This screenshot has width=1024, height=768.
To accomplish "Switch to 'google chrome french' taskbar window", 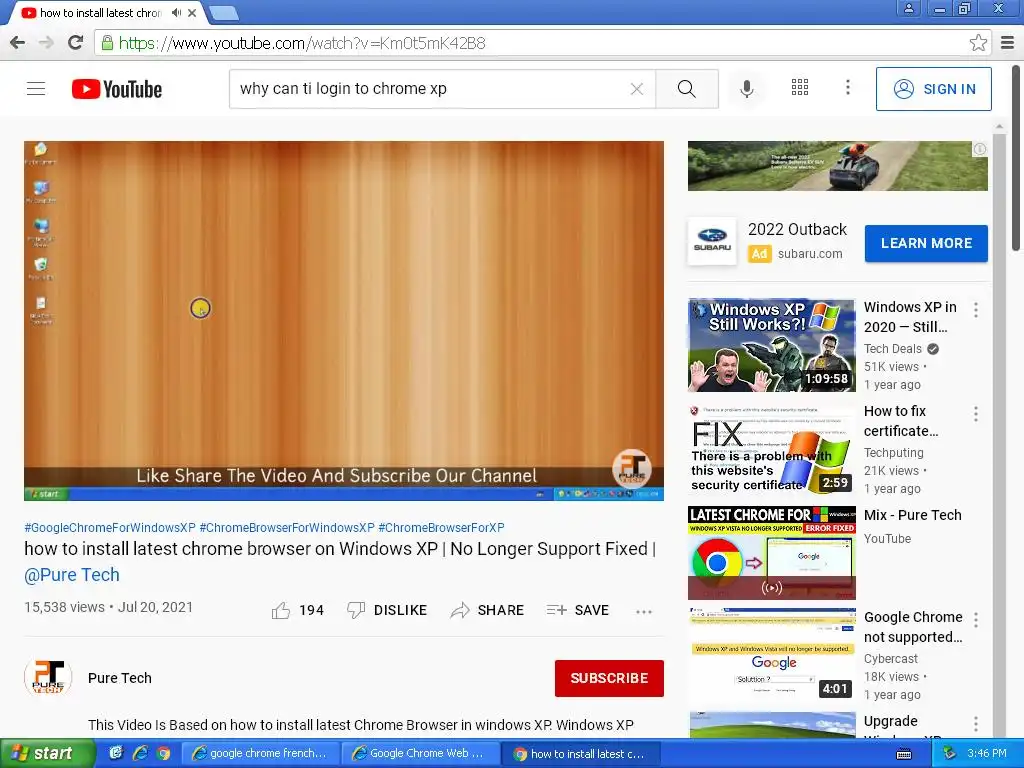I will [x=259, y=754].
